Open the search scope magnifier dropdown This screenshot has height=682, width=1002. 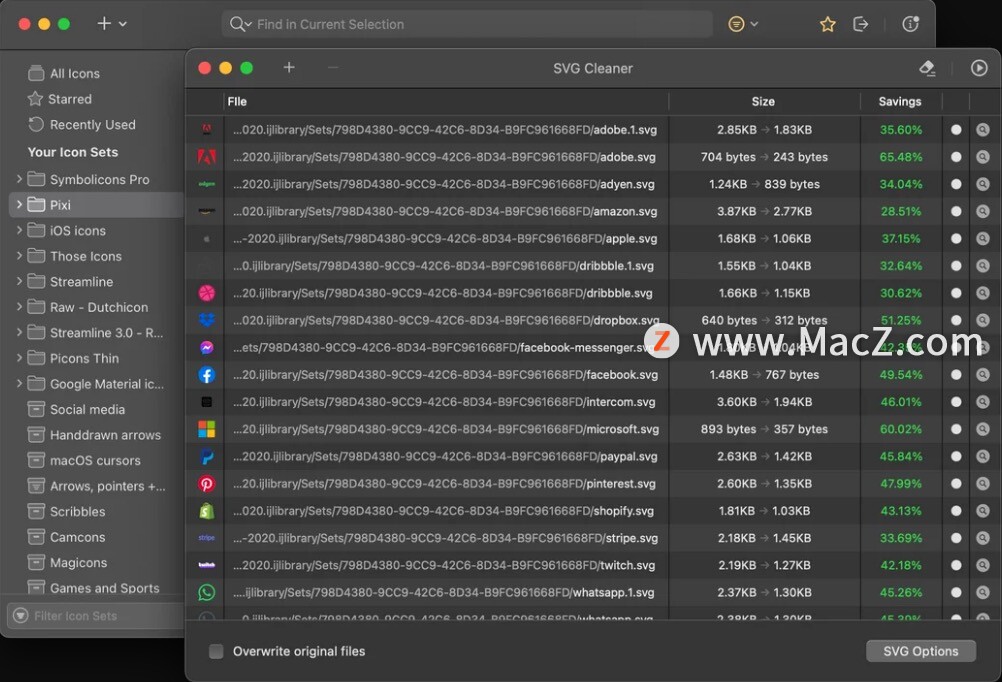point(240,24)
